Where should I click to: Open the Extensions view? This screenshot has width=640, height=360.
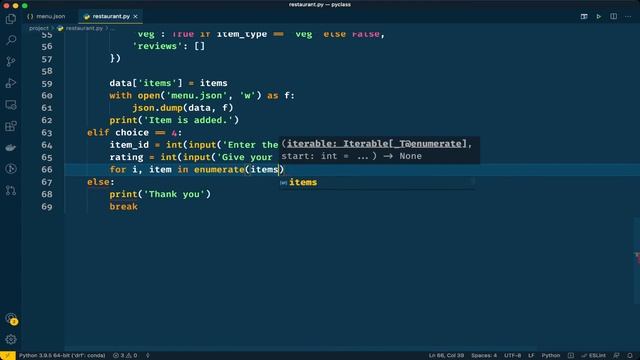click(x=11, y=126)
